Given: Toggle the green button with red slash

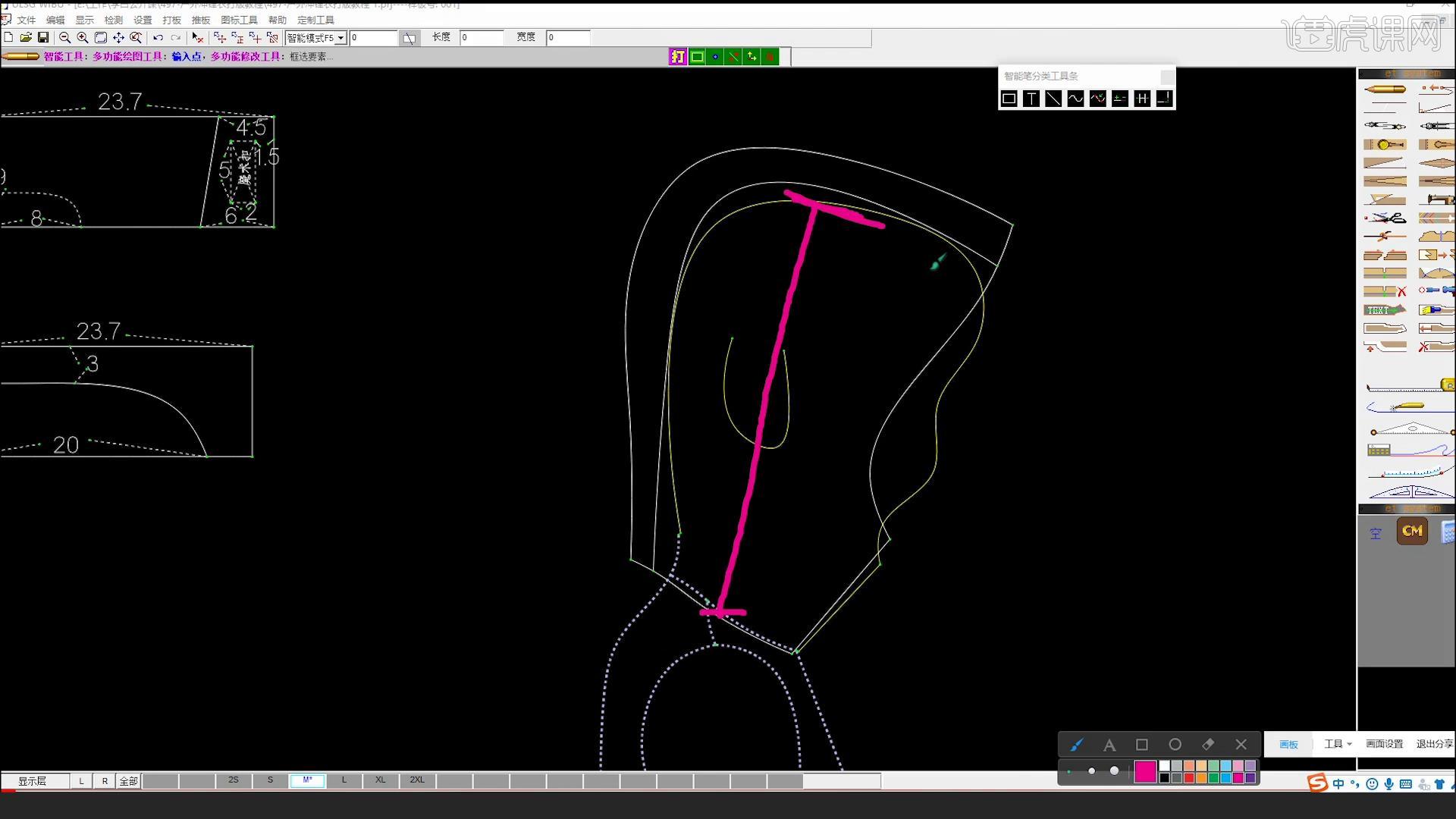Looking at the screenshot, I should pyautogui.click(x=733, y=56).
